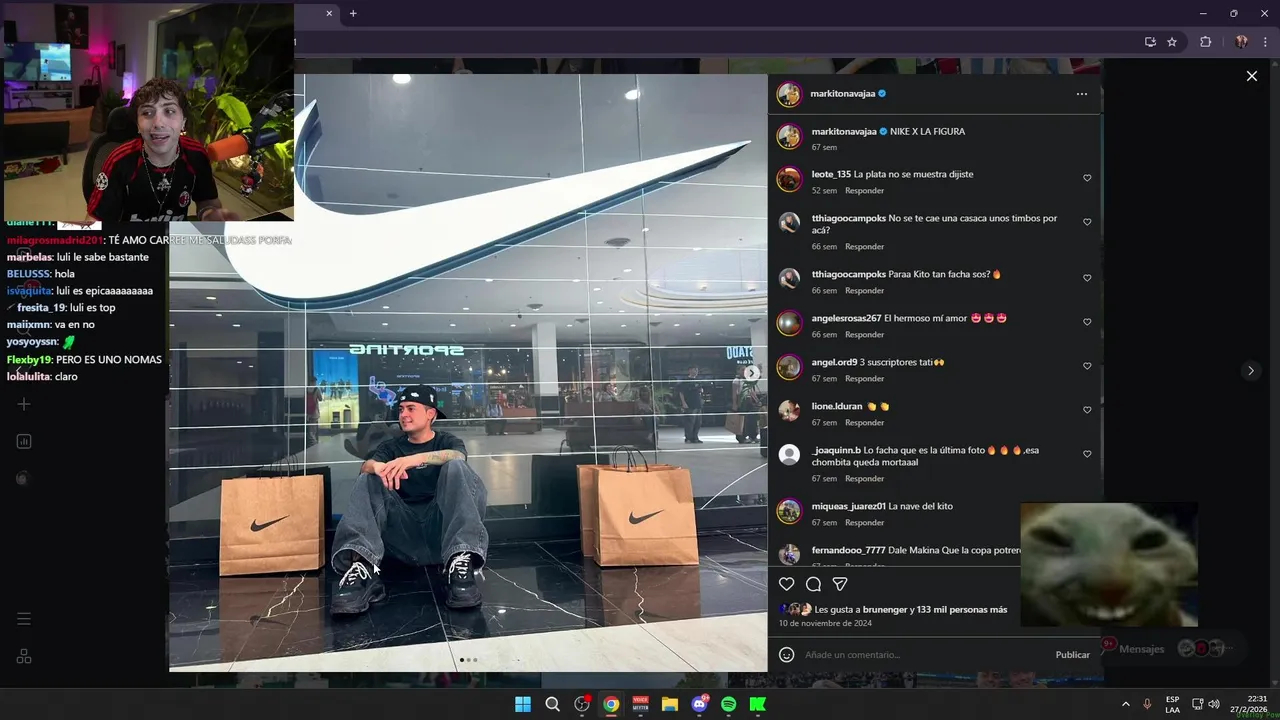Focus the 'Añade un comentario' field
1280x720 pixels.
[925, 655]
